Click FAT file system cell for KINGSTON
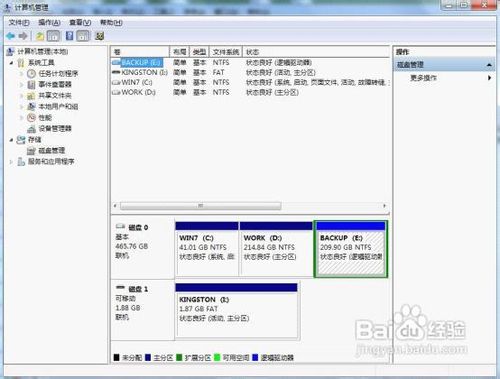 point(218,72)
